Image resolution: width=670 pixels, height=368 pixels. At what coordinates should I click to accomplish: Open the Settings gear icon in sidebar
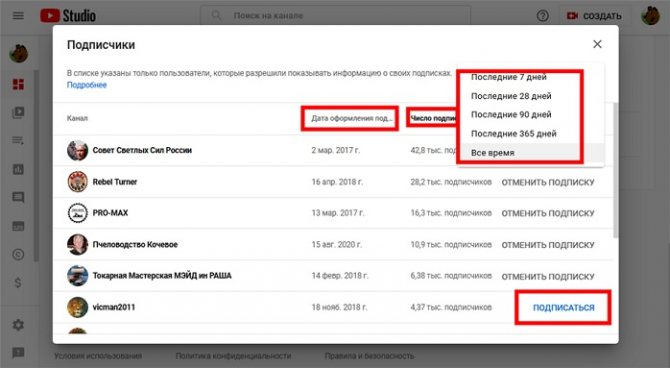pyautogui.click(x=18, y=325)
